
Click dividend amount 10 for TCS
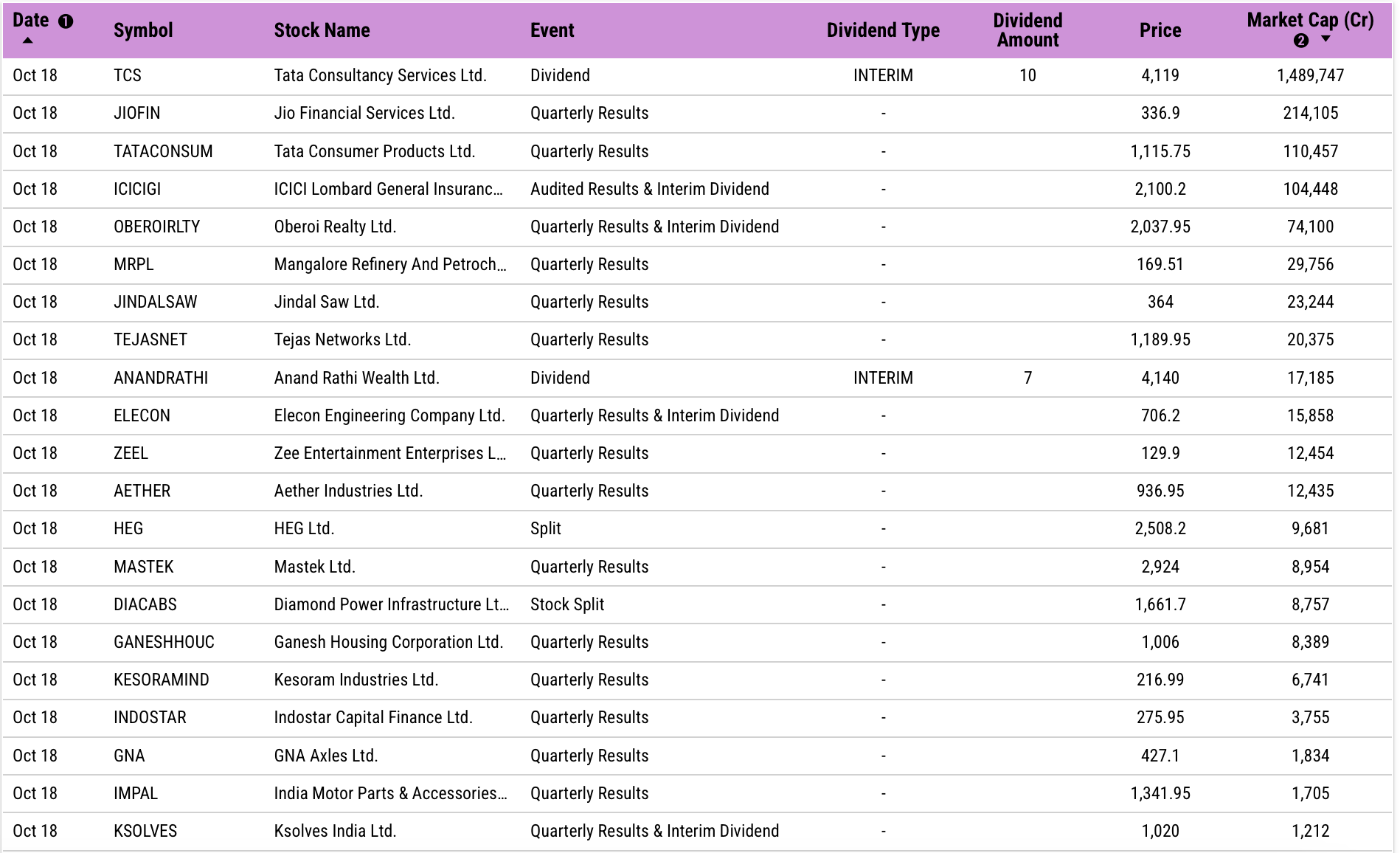(1028, 75)
